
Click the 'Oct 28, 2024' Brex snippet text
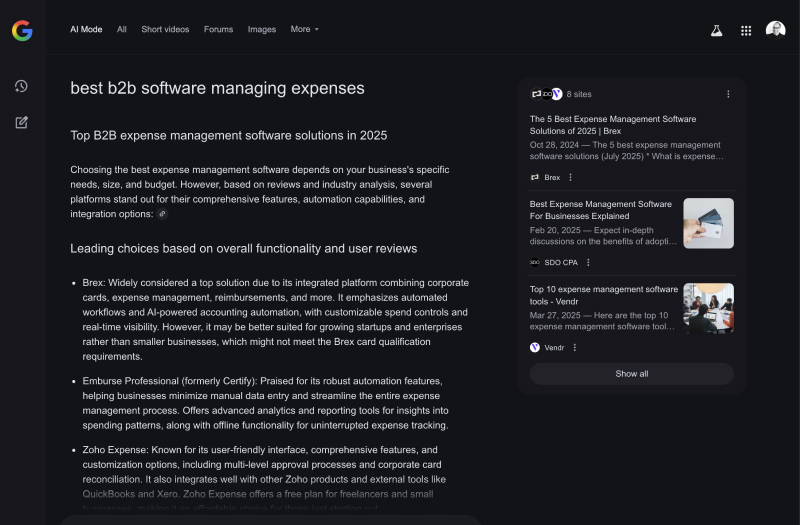627,151
